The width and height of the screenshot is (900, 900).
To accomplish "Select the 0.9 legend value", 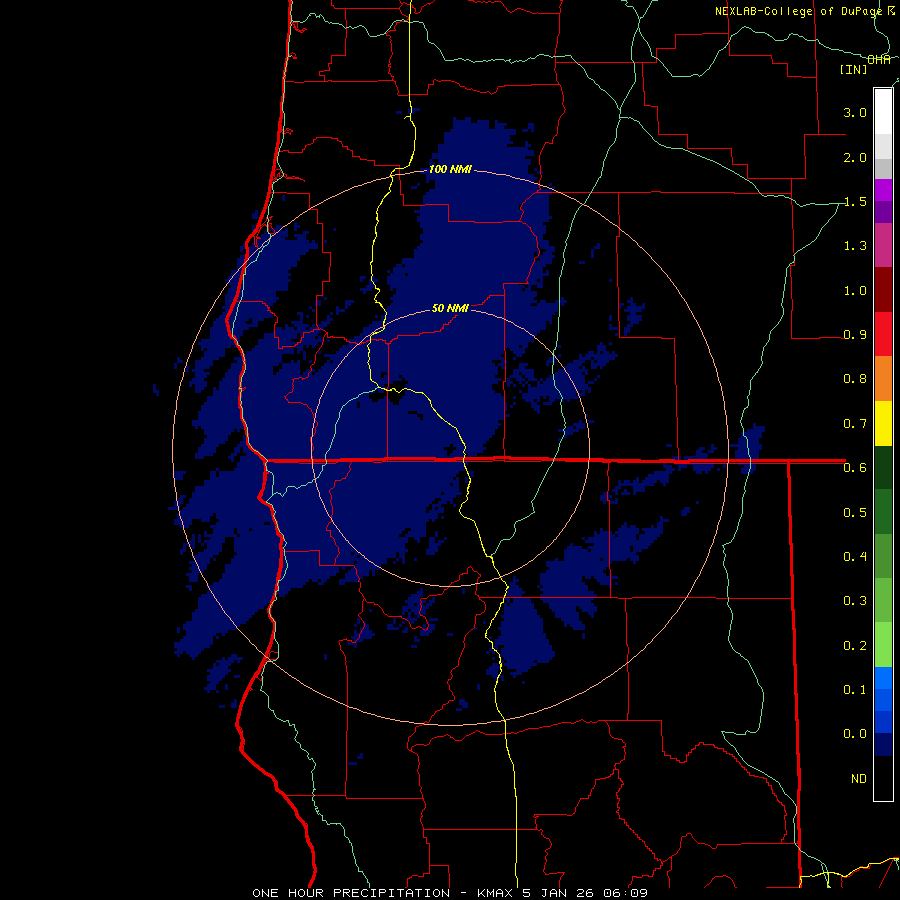I will [855, 335].
